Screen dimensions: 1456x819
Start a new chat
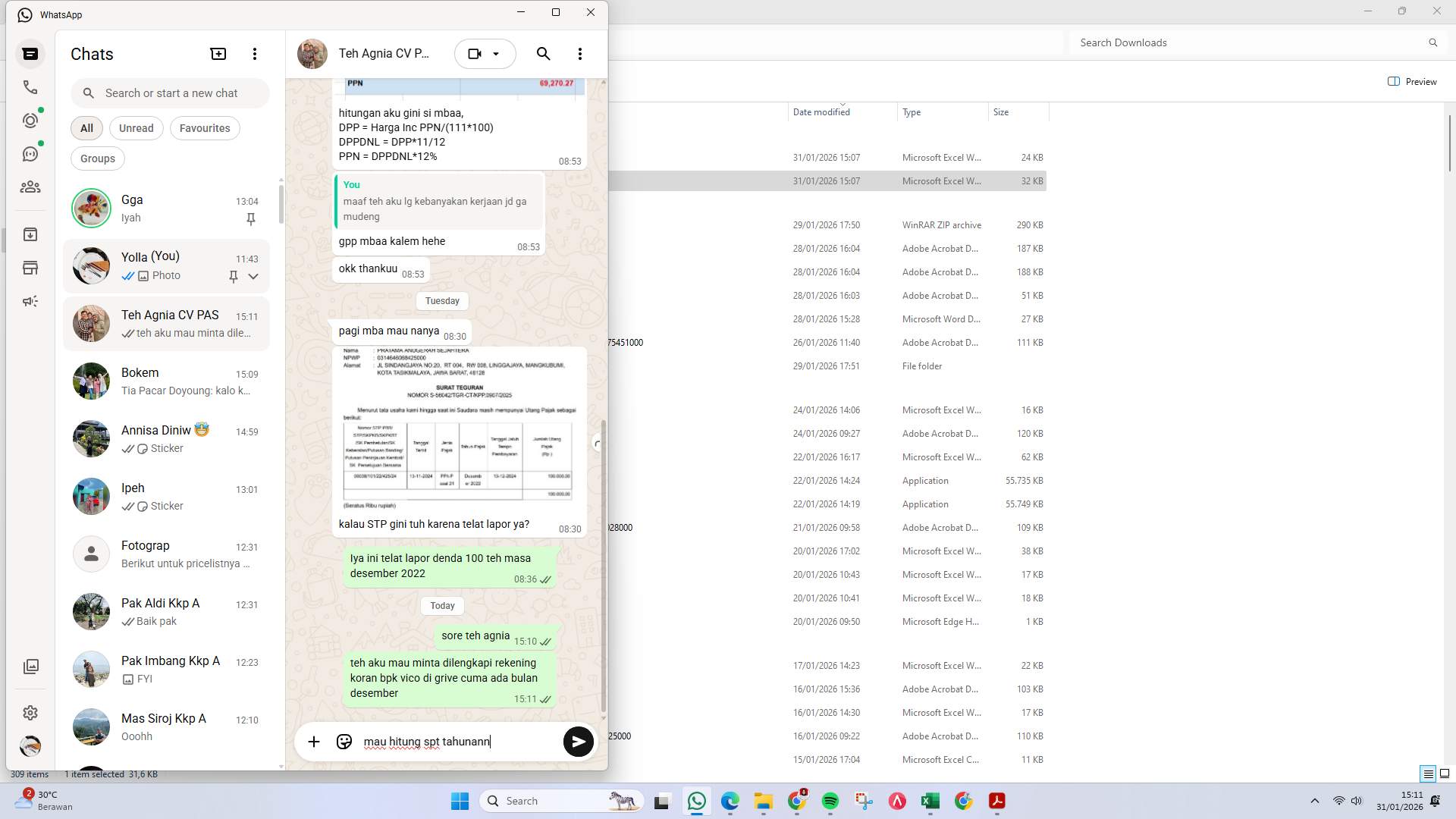tap(218, 53)
